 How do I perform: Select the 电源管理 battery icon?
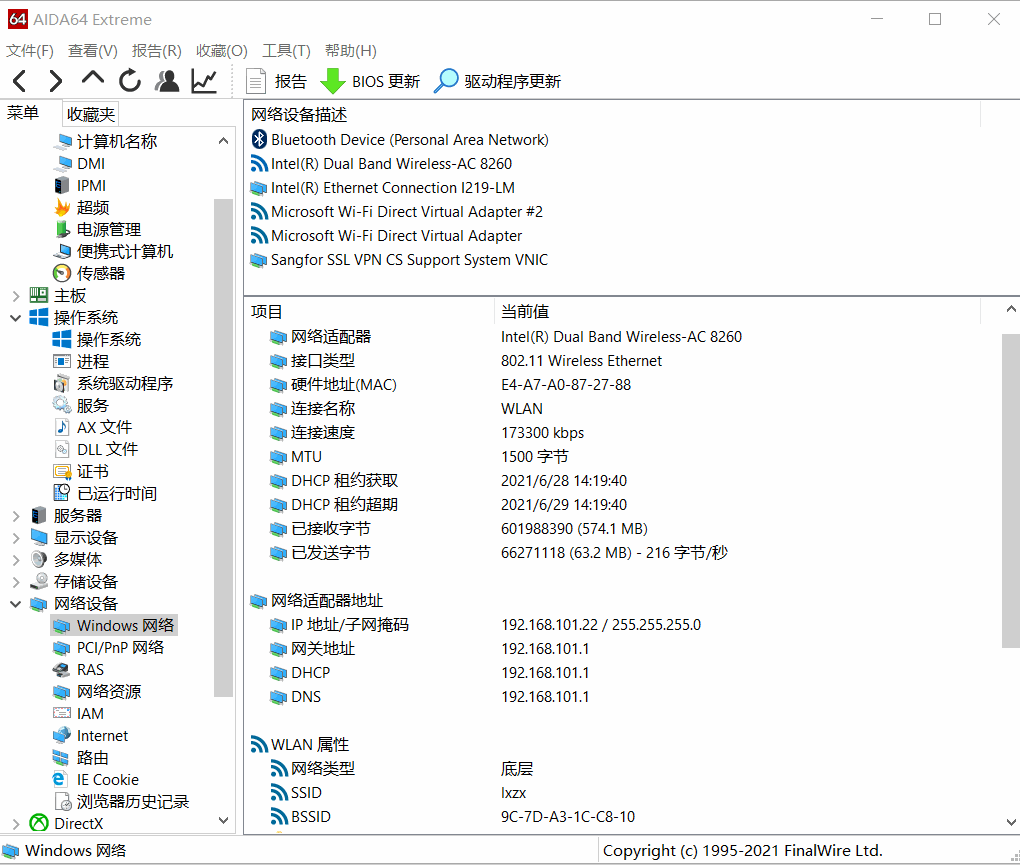tap(62, 230)
